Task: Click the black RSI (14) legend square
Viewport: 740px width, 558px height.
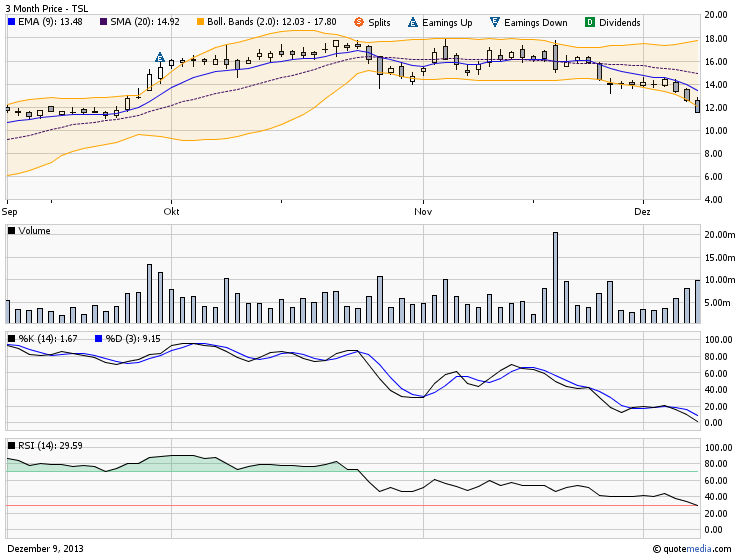Action: pos(11,445)
